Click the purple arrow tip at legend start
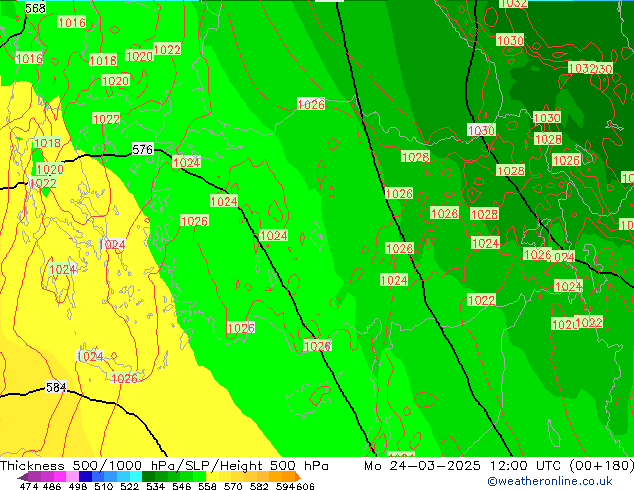Image resolution: width=634 pixels, height=490 pixels. coord(23,477)
